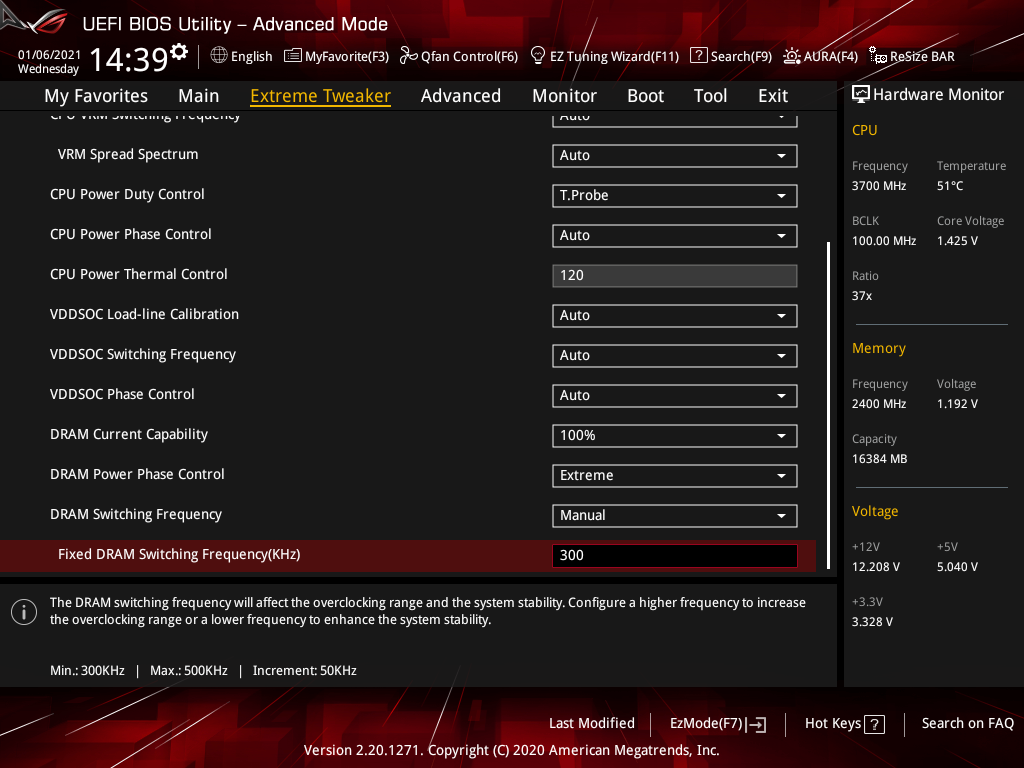Image resolution: width=1024 pixels, height=768 pixels.
Task: Select Fixed DRAM Switching Frequency(KHz) row label
Action: click(x=180, y=554)
